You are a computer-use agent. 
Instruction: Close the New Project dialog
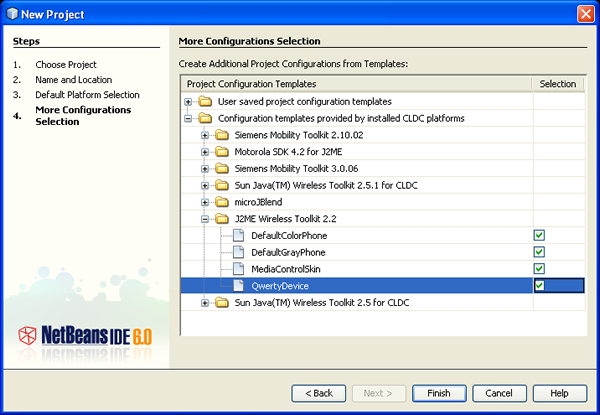585,14
